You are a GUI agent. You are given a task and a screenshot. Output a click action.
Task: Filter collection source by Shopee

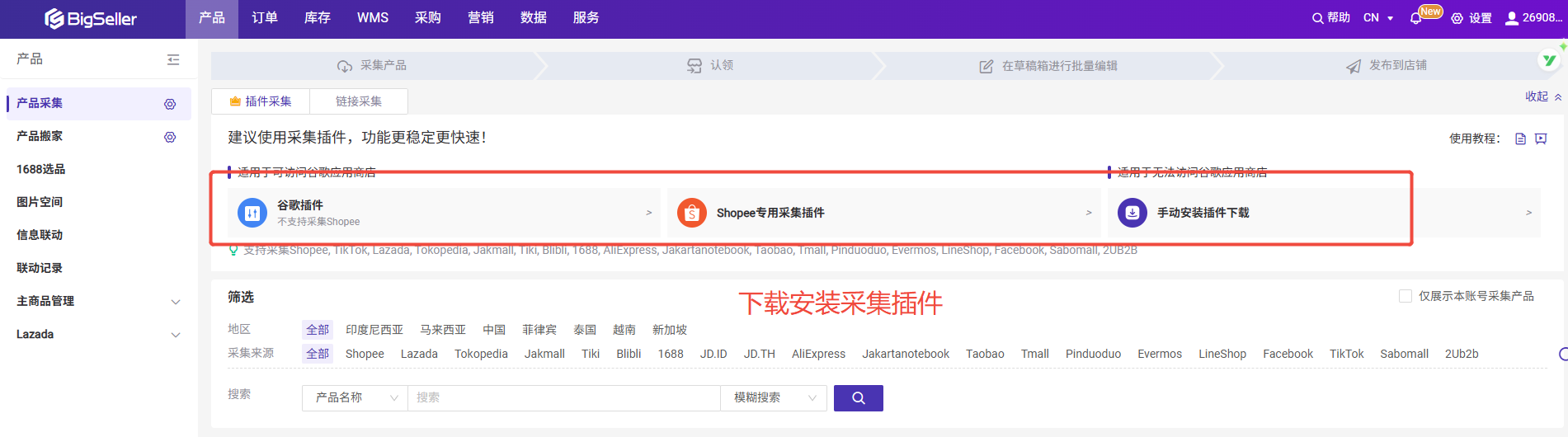tap(365, 354)
